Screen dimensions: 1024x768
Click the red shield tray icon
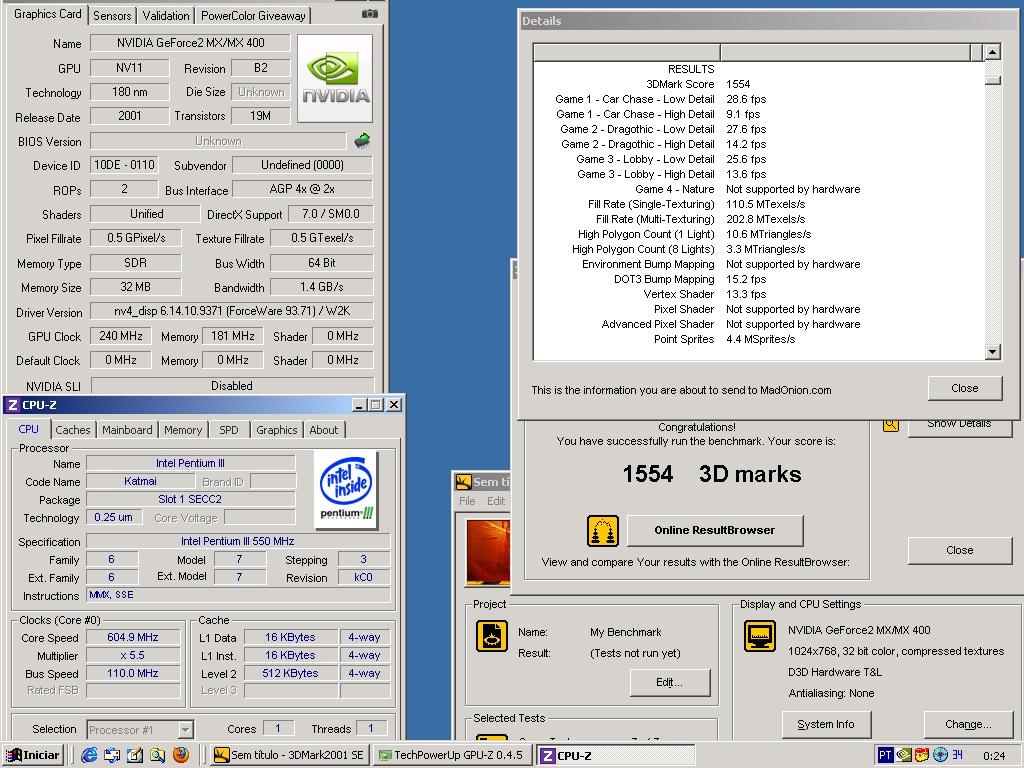[x=921, y=755]
